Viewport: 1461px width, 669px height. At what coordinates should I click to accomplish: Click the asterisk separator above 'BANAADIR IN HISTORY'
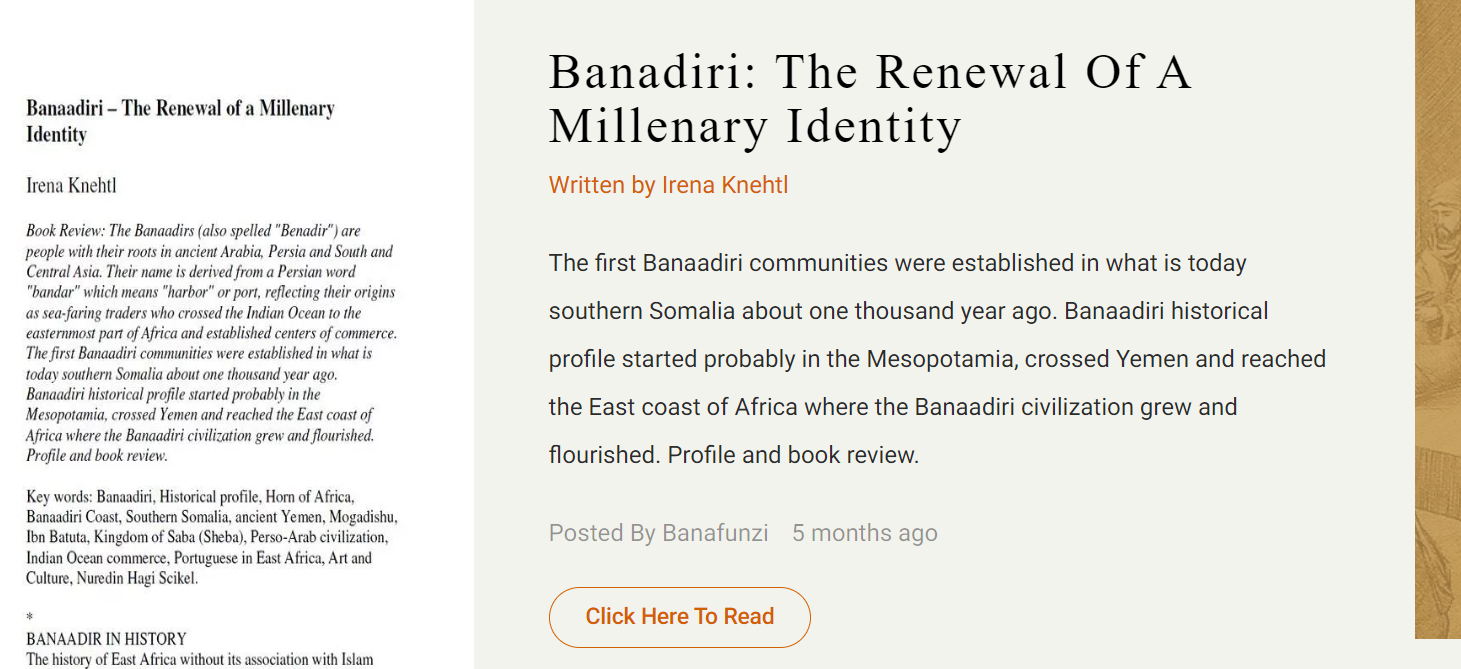[30, 619]
